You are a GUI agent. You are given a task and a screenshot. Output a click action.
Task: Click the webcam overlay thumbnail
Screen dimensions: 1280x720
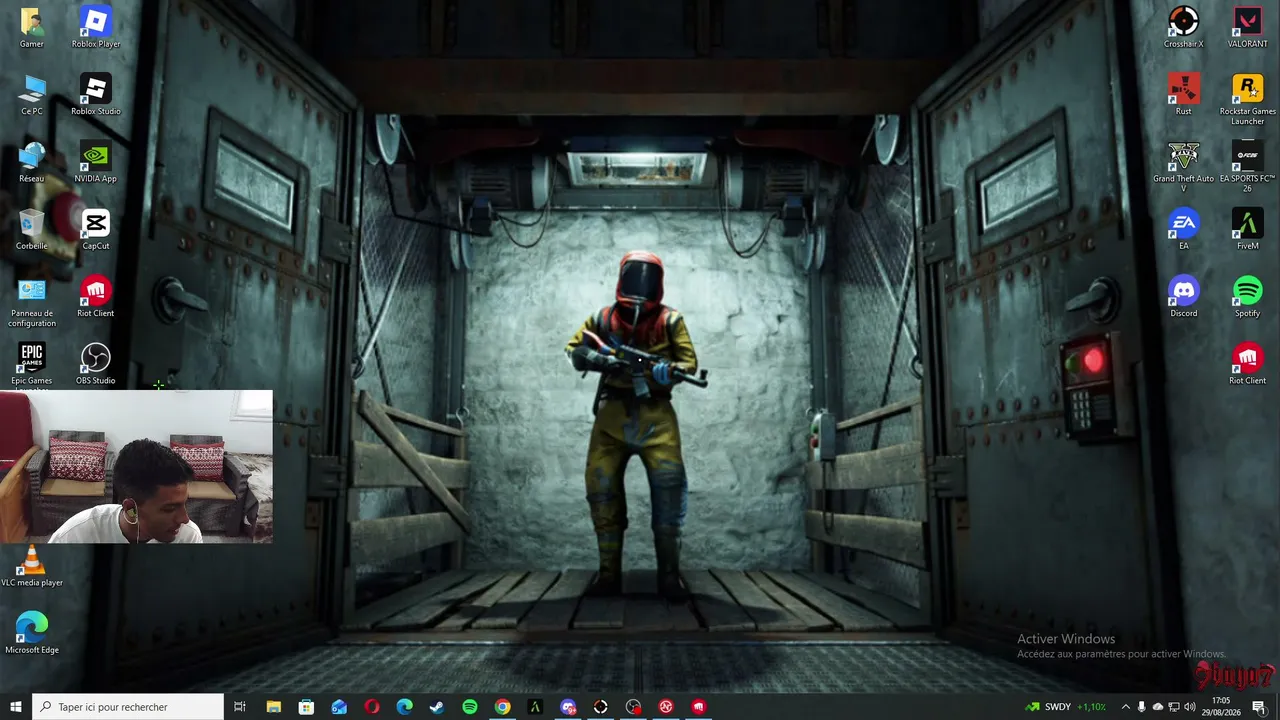[136, 467]
